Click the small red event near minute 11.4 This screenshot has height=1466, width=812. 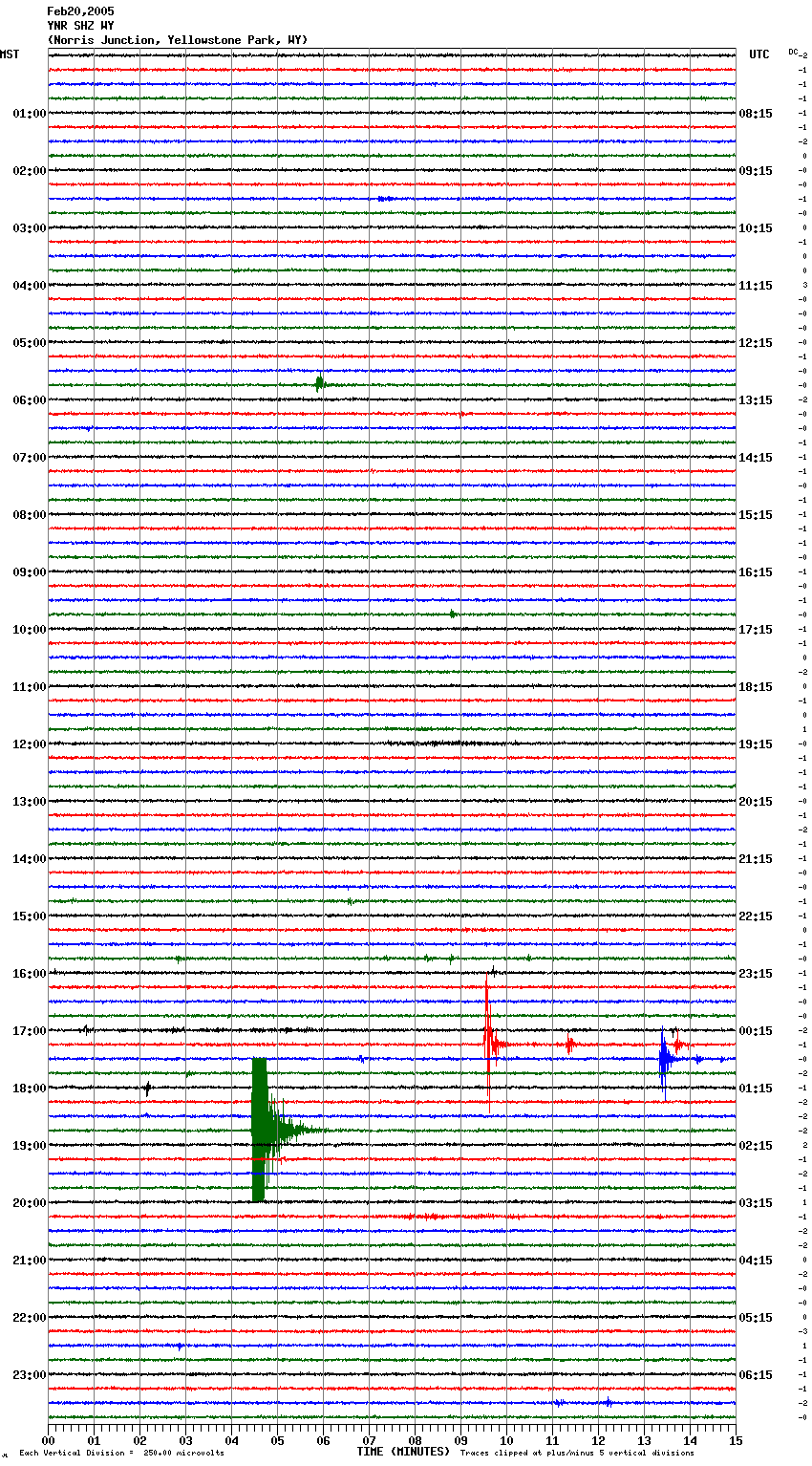click(569, 1045)
